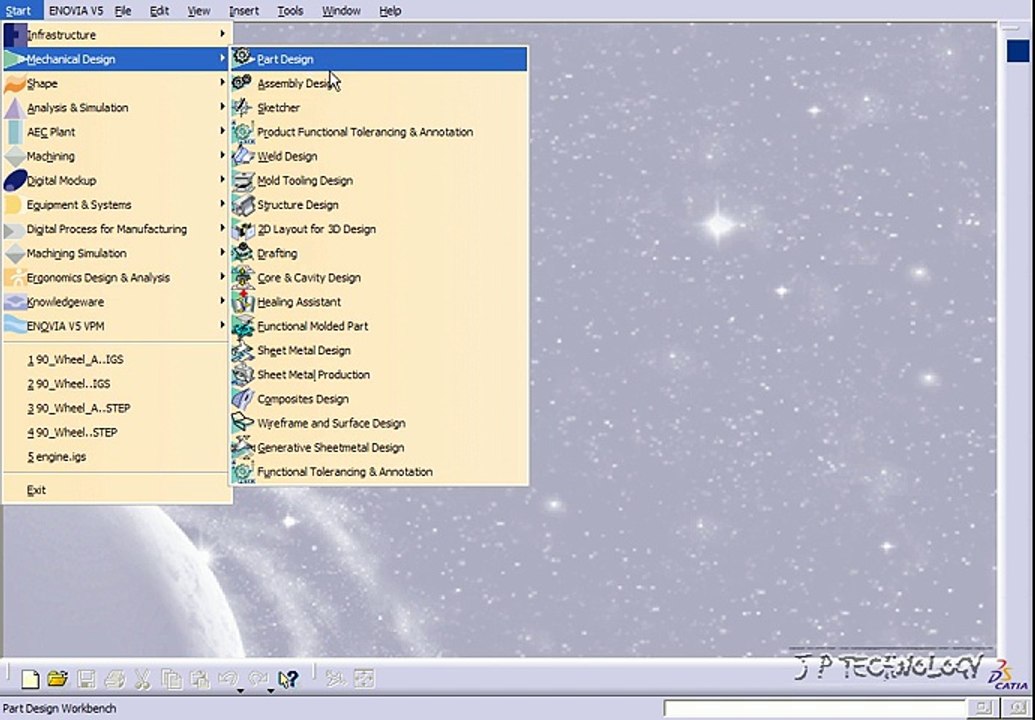The image size is (1035, 720).
Task: Click the Paste icon in bottom toolbar
Action: tap(199, 679)
